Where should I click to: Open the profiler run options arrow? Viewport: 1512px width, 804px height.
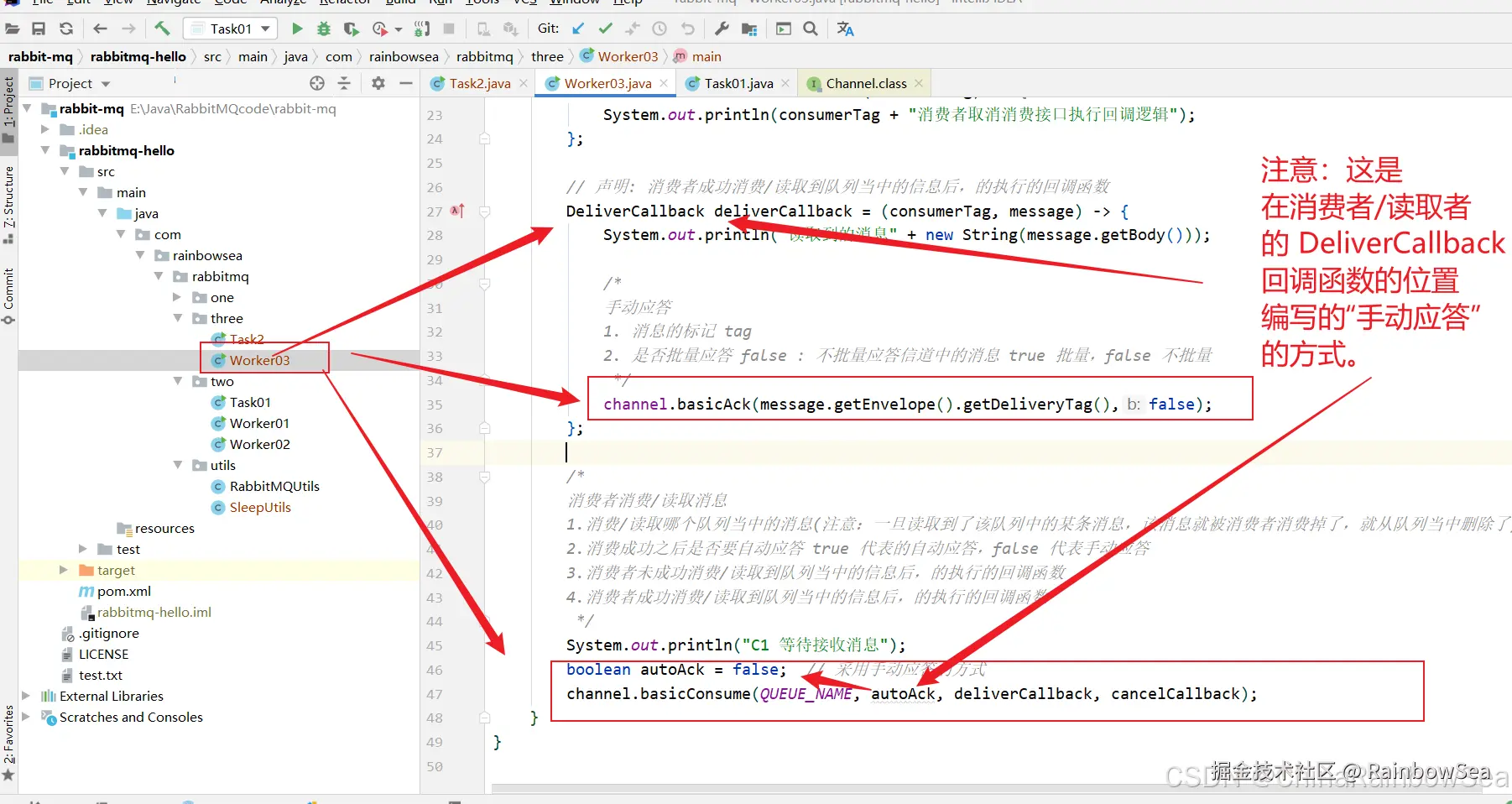pyautogui.click(x=399, y=29)
